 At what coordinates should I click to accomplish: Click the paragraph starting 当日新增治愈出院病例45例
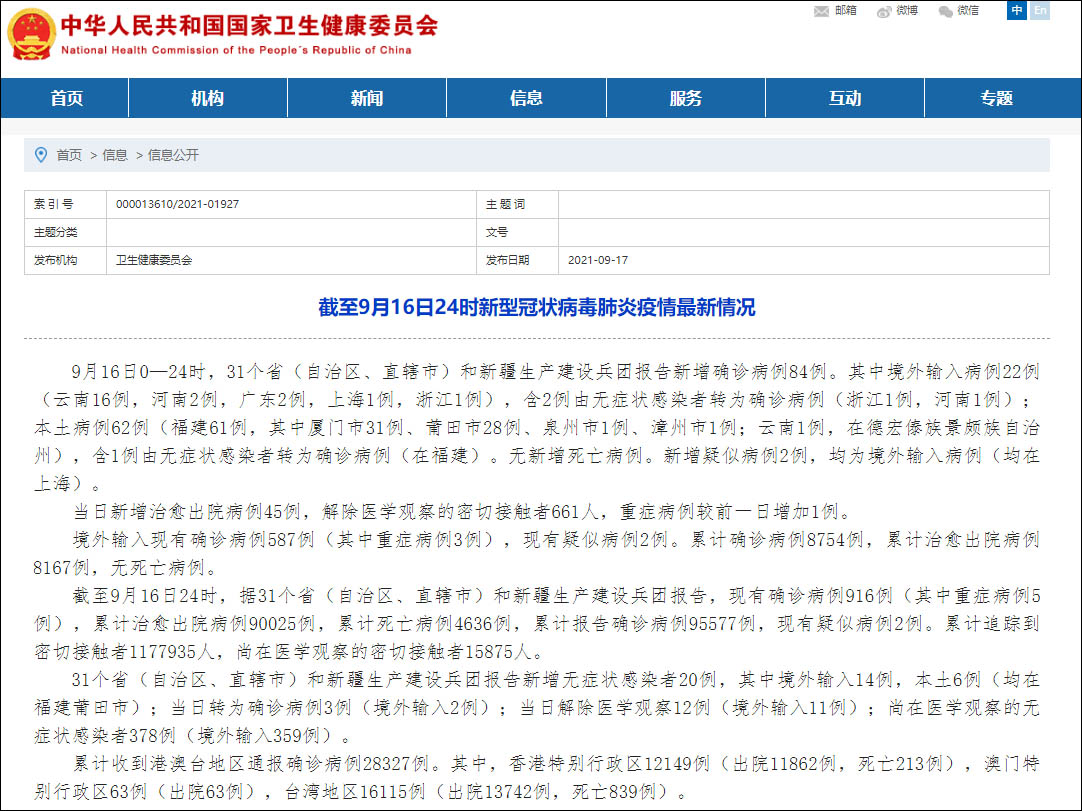coord(463,511)
